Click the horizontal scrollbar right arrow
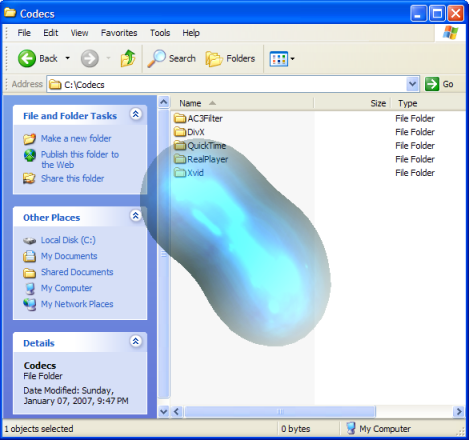 coord(459,412)
